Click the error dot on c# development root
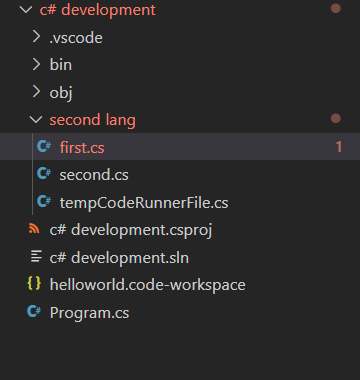Image resolution: width=360 pixels, height=380 pixels. coord(336,8)
